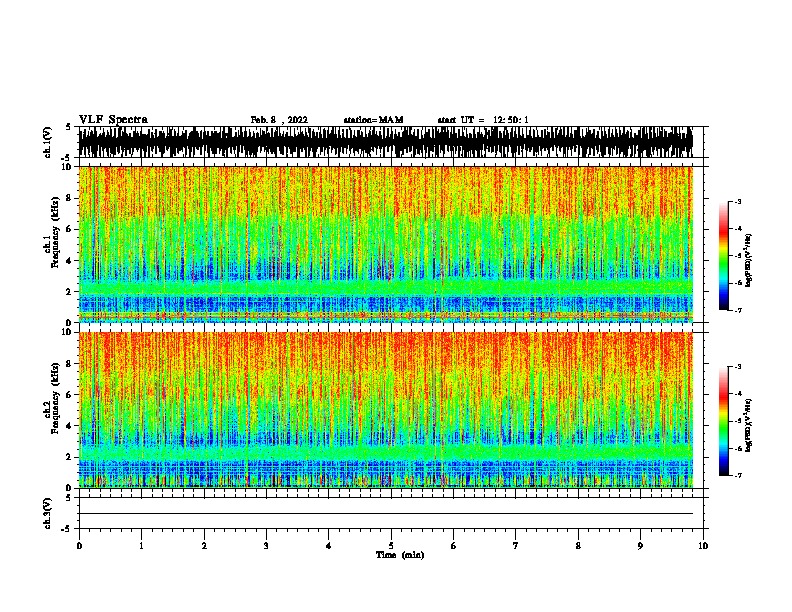The height and width of the screenshot is (612, 792).
Task: Select the "ch.1(V)" axis label
Action: coord(48,142)
